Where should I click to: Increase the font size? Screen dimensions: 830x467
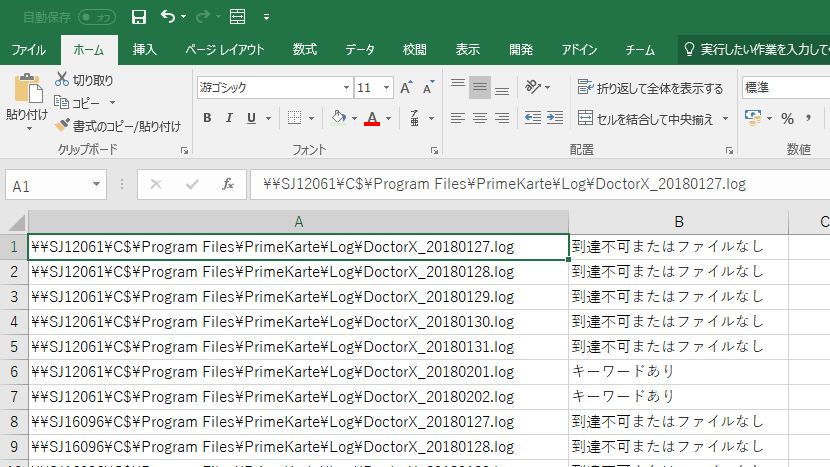tap(406, 87)
